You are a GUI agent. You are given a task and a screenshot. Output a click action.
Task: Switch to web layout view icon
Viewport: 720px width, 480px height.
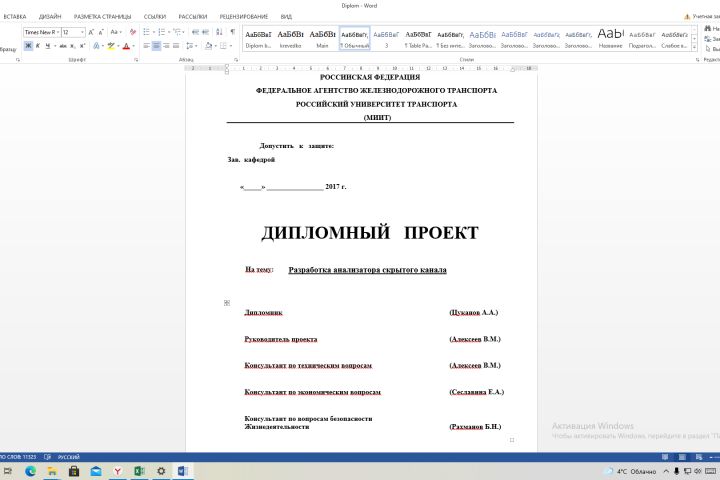(x=699, y=457)
